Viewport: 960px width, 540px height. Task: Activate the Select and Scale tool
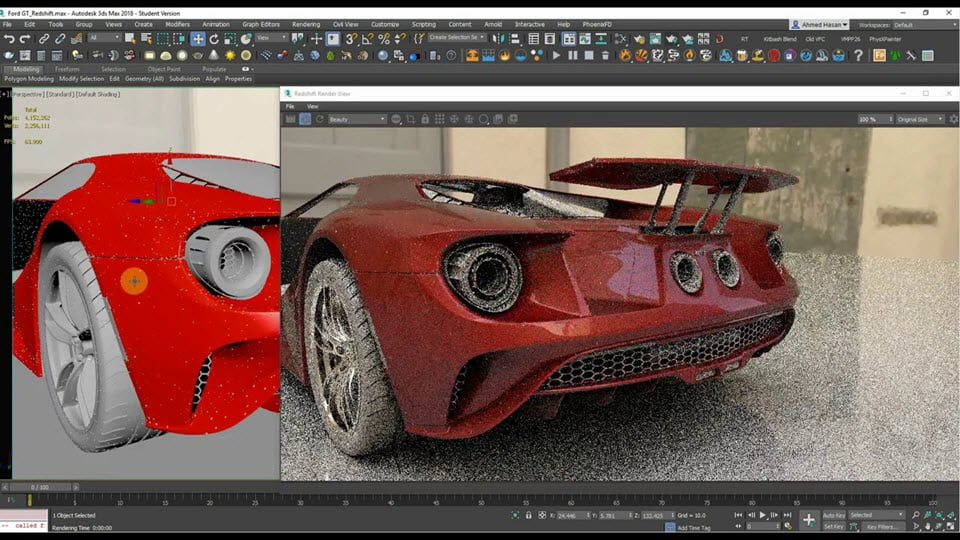point(230,39)
